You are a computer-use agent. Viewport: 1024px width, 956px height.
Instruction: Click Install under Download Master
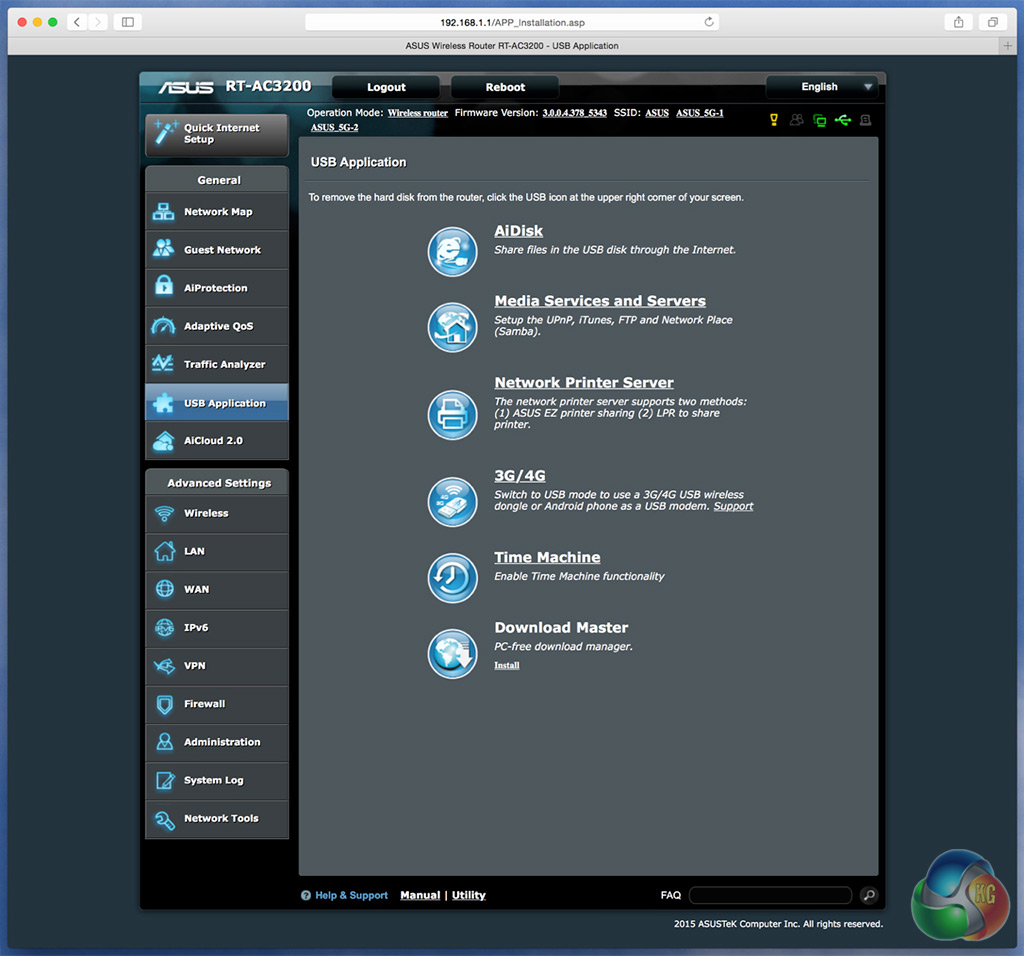pos(507,665)
